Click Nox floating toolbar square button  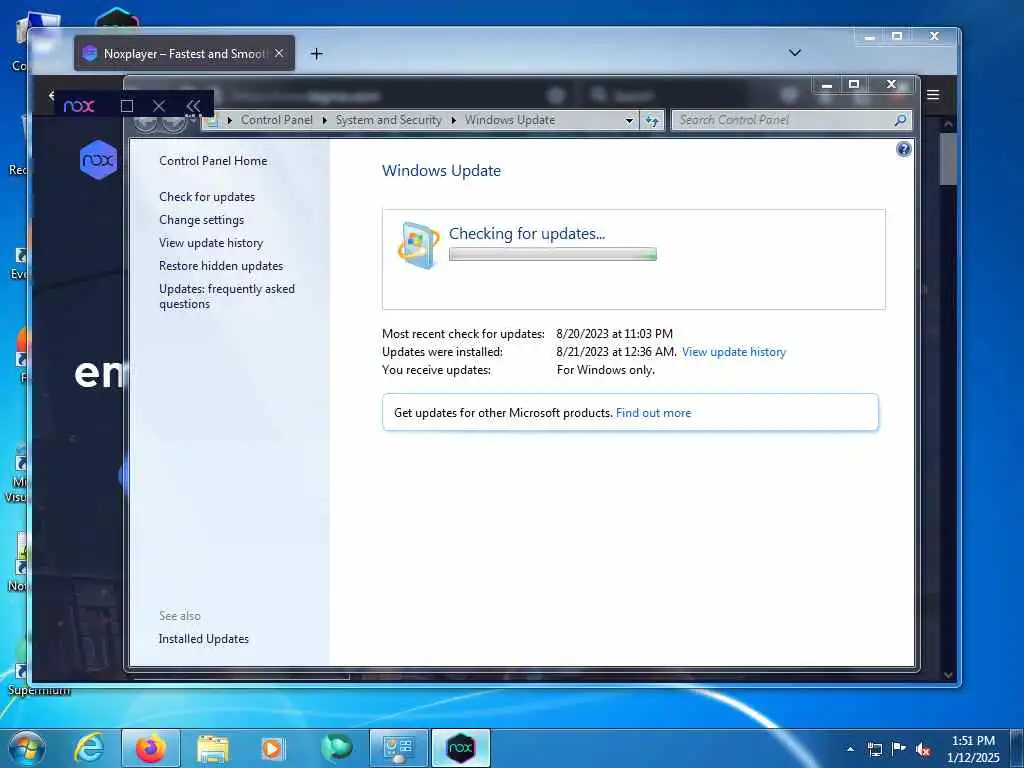point(127,106)
